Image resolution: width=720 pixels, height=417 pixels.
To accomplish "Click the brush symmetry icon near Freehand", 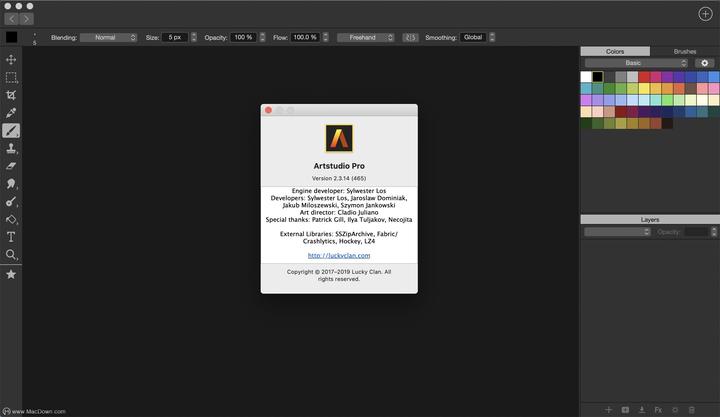I will click(411, 38).
